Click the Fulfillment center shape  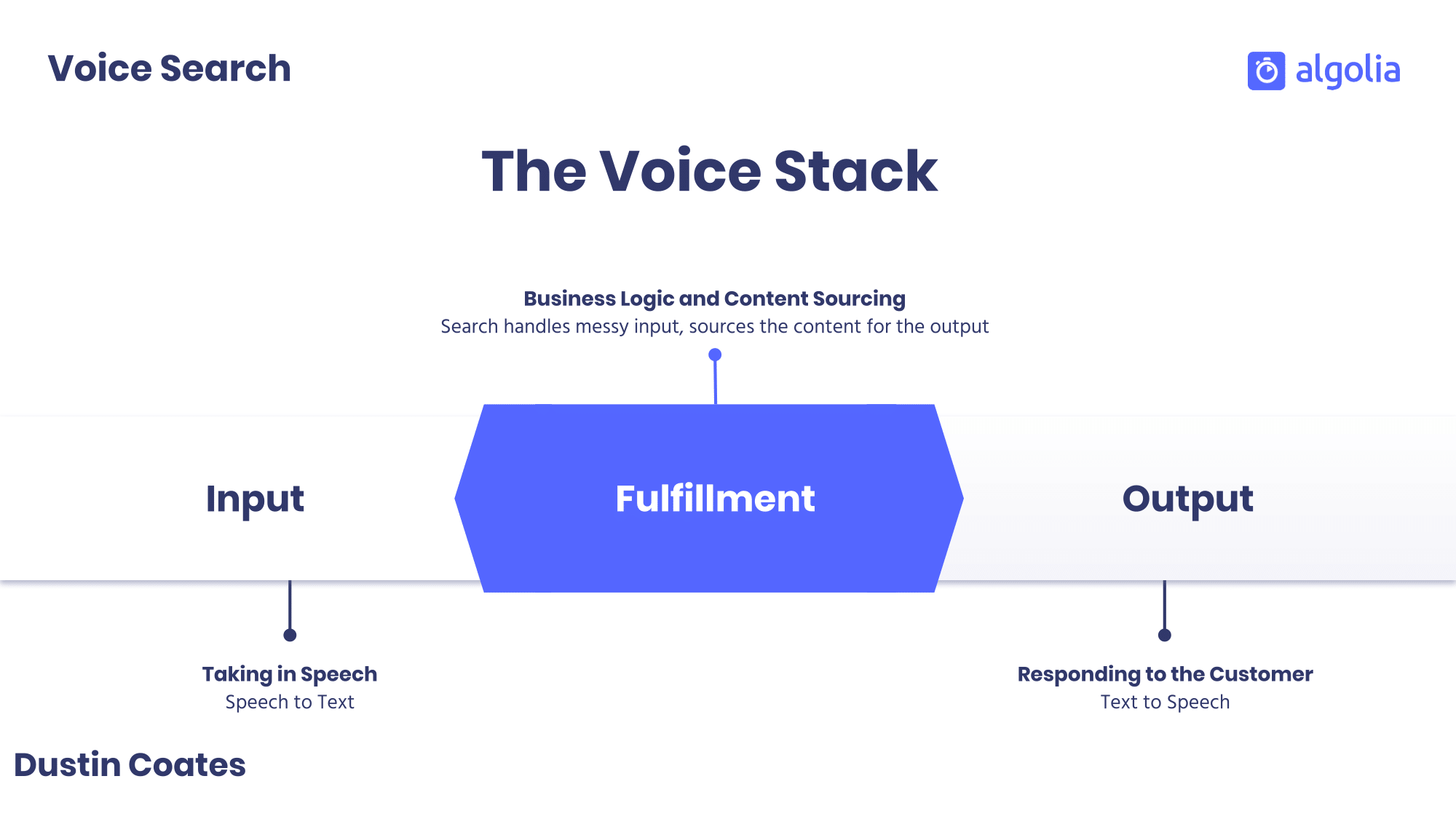[x=715, y=498]
